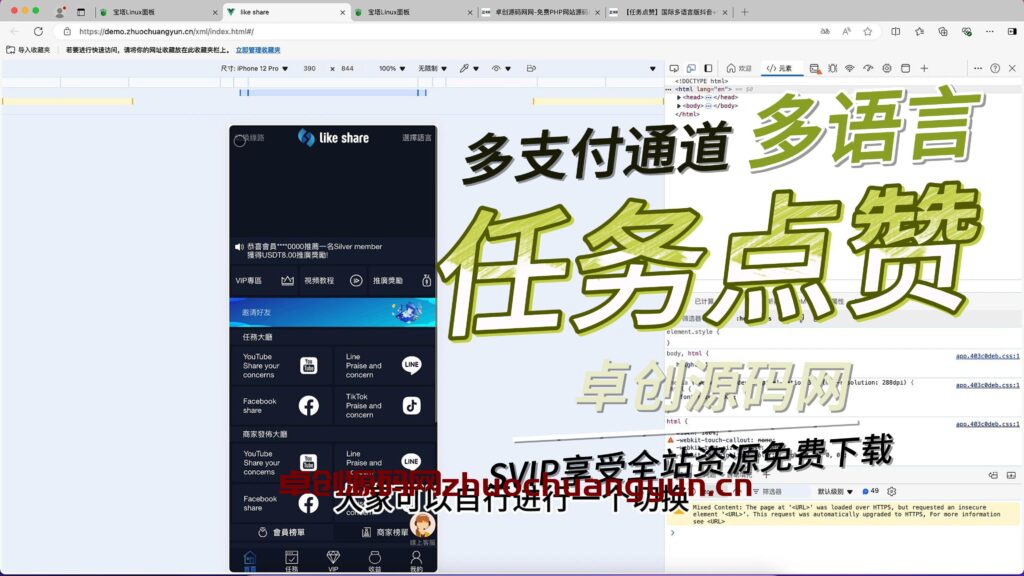Open the eyedropper pen dropdown in device toolbar
The image size is (1024, 576).
click(x=469, y=68)
